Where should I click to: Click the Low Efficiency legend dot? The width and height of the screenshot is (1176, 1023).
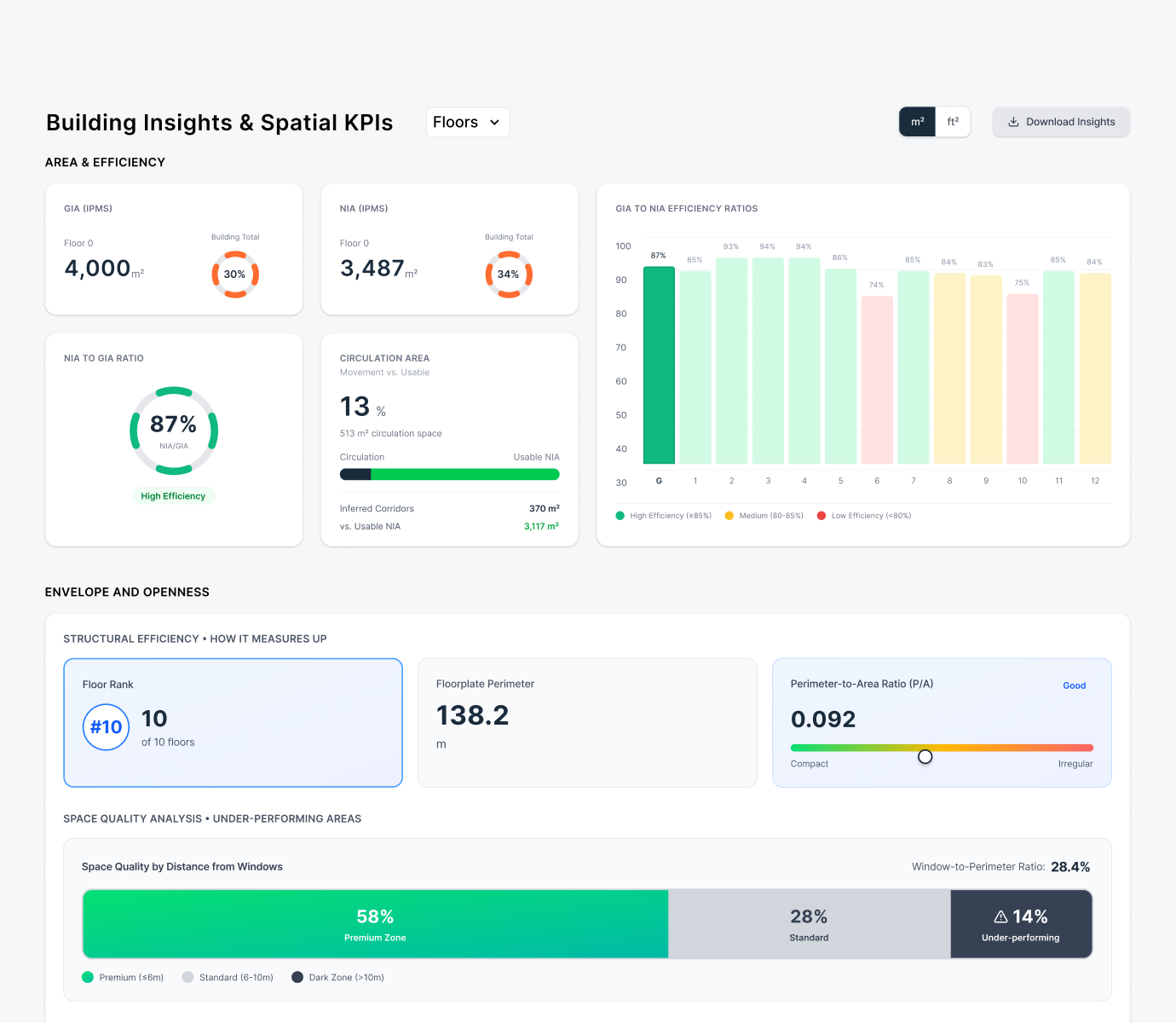click(x=821, y=516)
